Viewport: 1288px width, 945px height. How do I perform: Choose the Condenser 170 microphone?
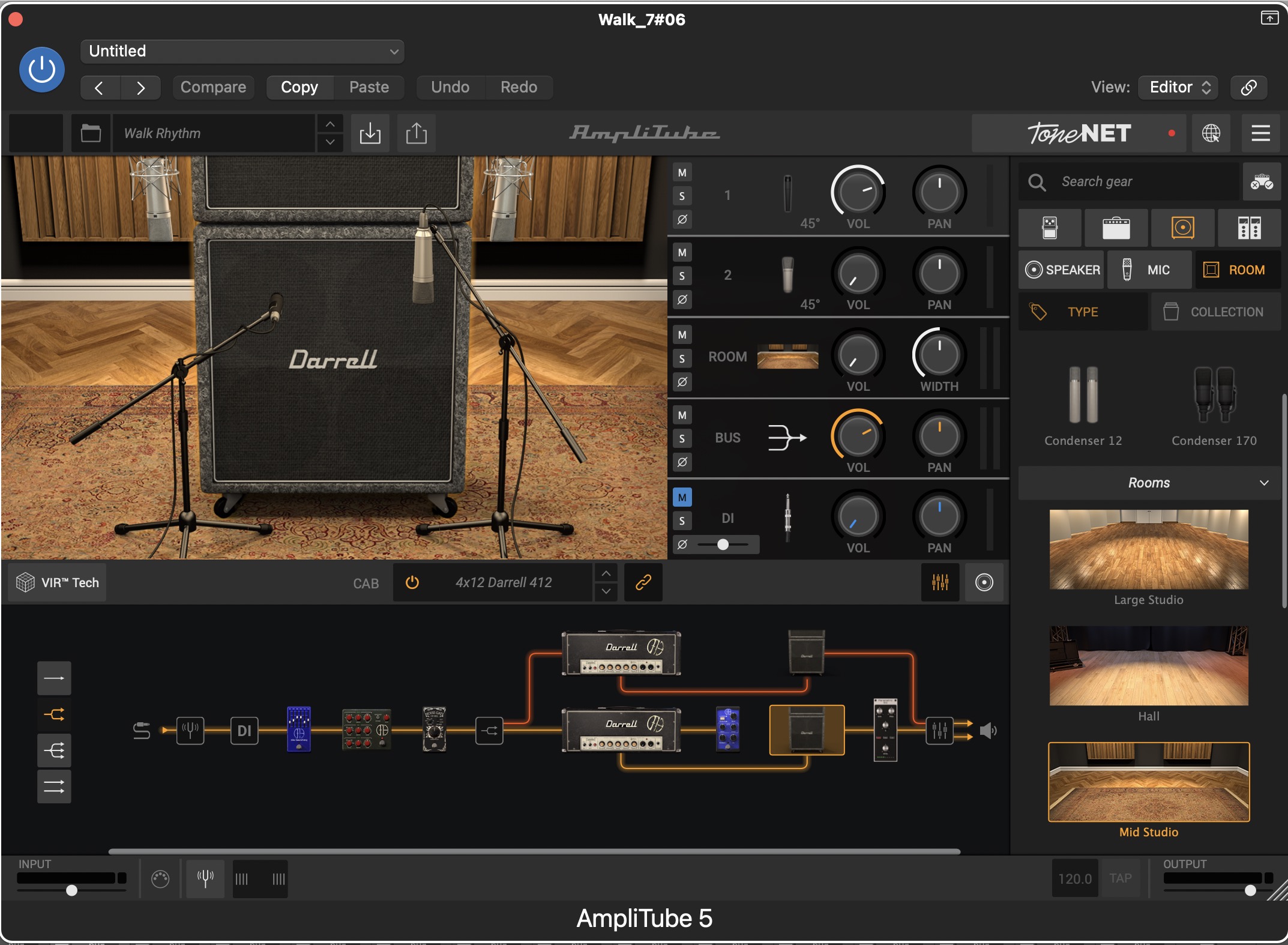click(x=1214, y=407)
